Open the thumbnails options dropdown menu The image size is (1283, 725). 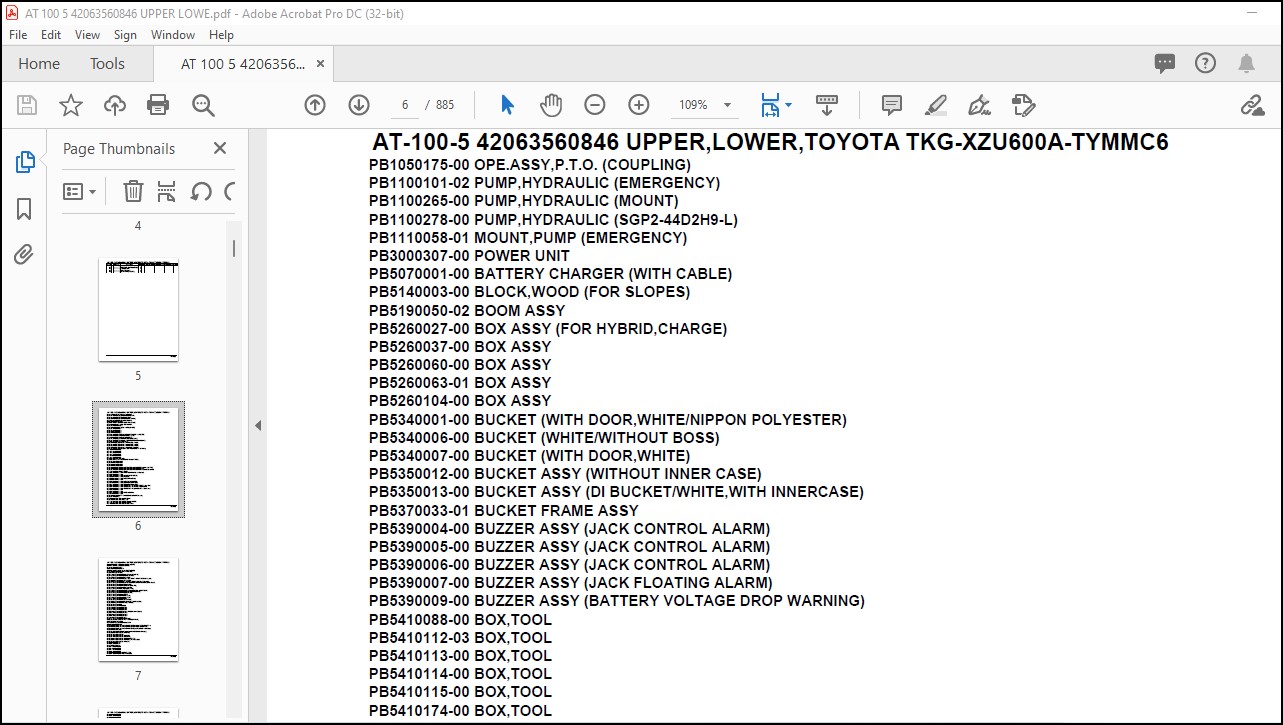pyautogui.click(x=80, y=191)
